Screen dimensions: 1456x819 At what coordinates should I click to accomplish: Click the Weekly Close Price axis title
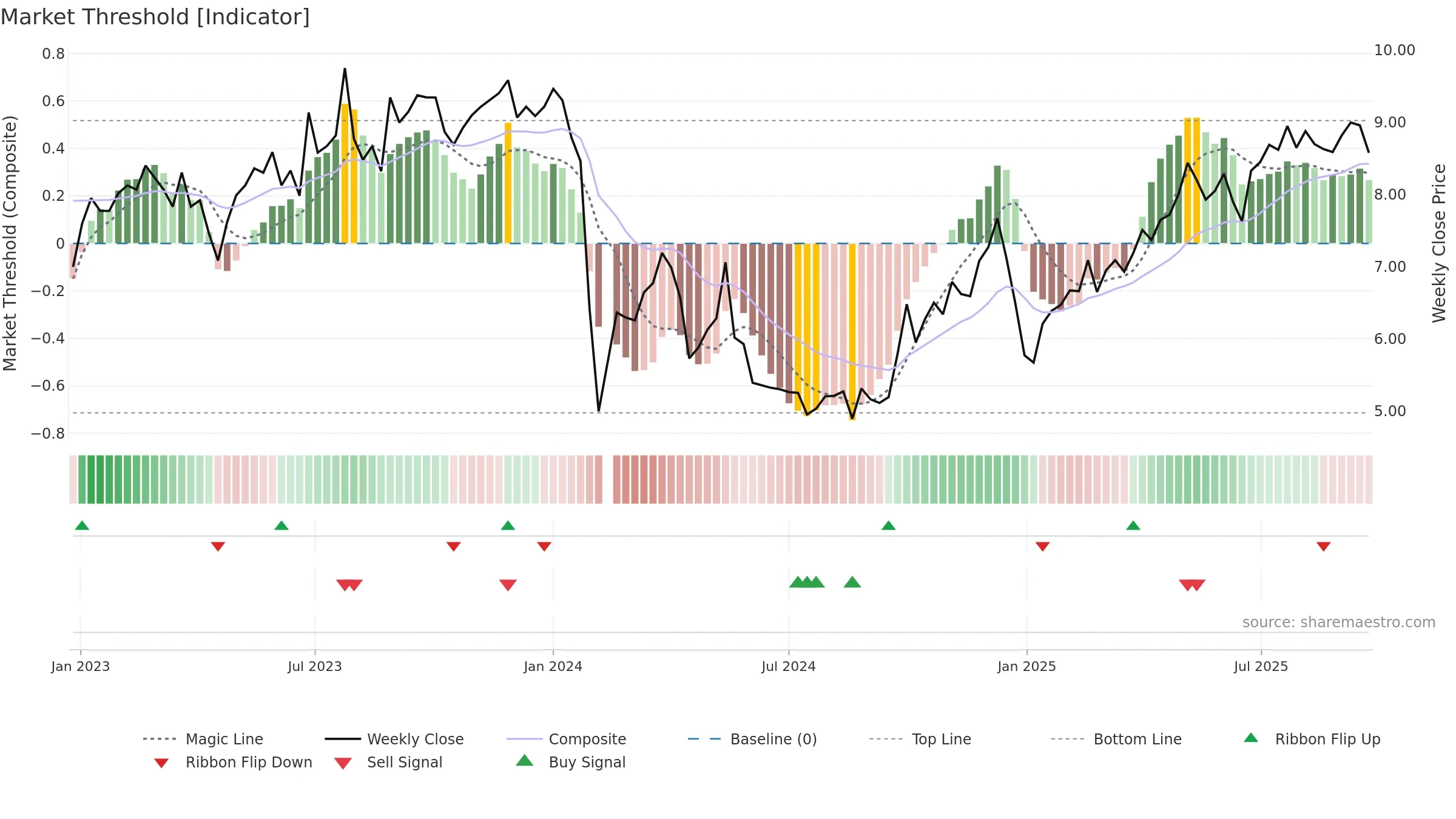(x=1439, y=243)
